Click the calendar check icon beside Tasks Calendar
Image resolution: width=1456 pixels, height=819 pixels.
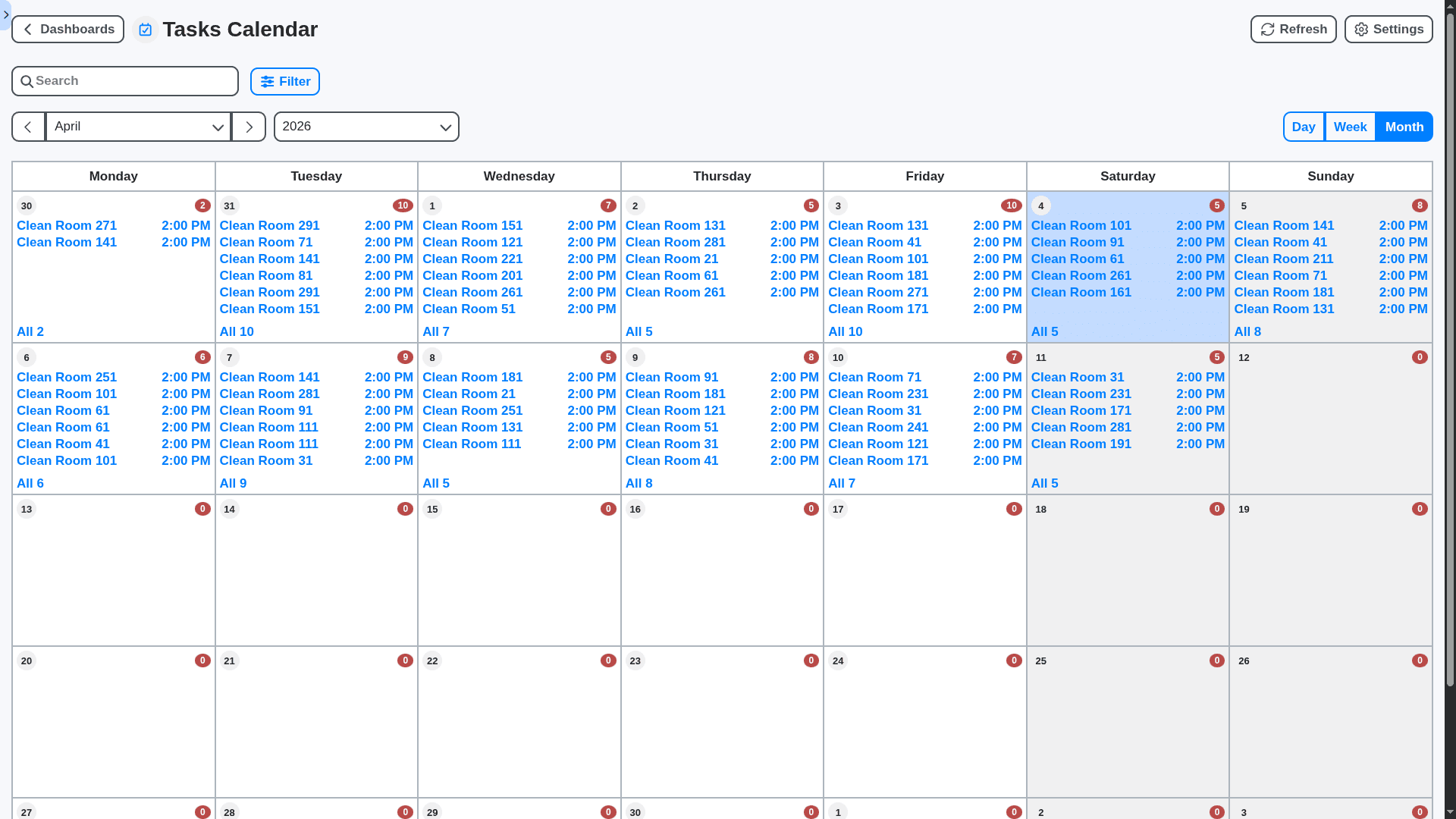click(145, 29)
